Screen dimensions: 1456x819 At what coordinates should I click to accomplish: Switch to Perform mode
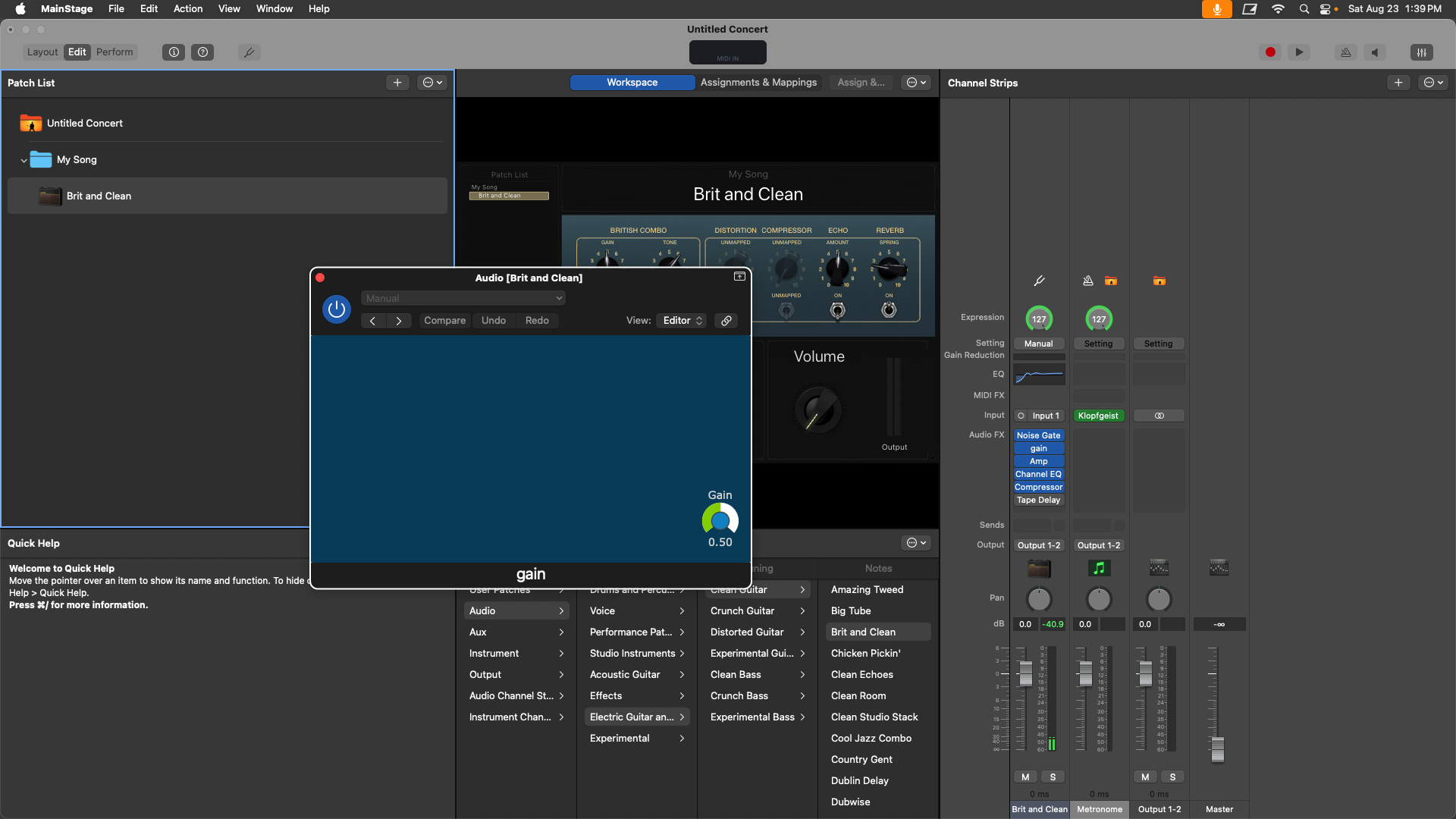pos(115,52)
